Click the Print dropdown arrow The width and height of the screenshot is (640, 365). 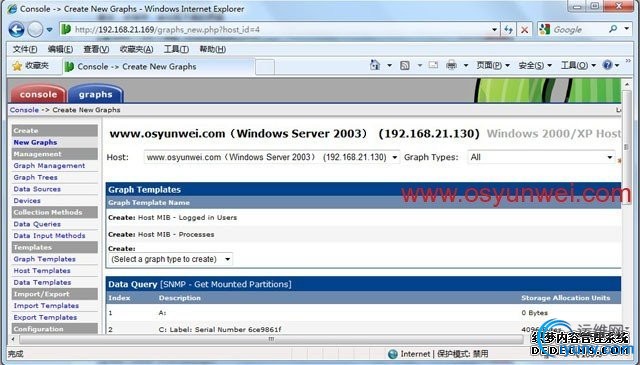[465, 65]
